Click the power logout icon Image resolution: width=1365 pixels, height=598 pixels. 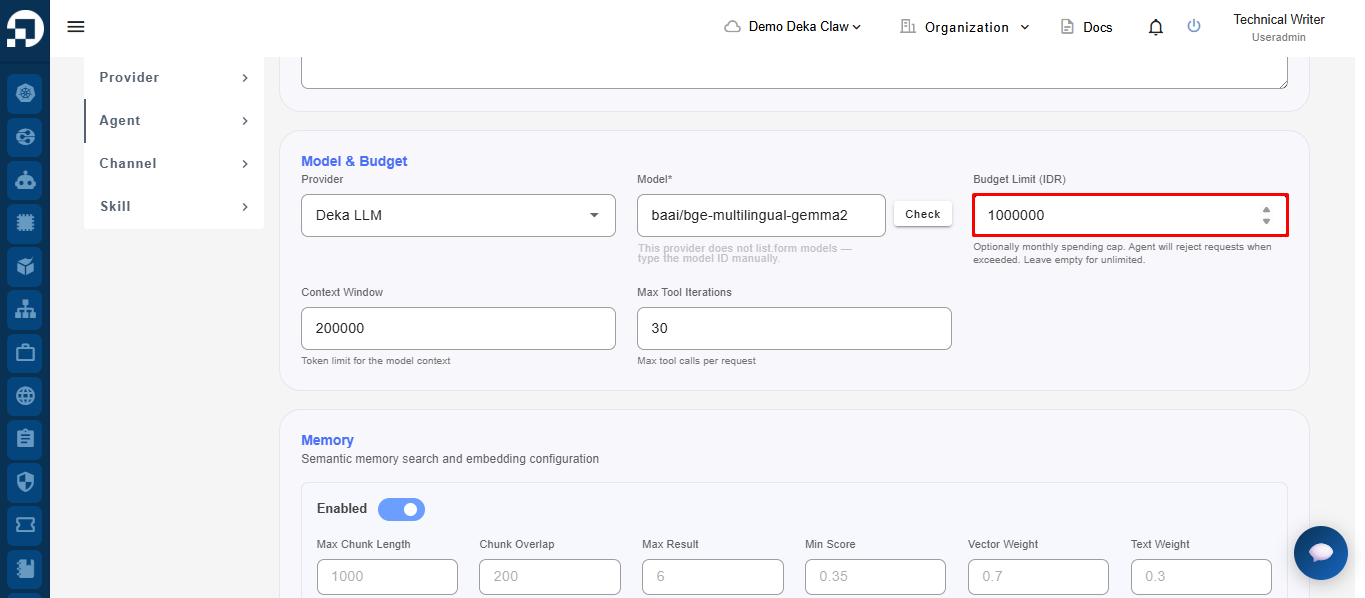(x=1194, y=26)
